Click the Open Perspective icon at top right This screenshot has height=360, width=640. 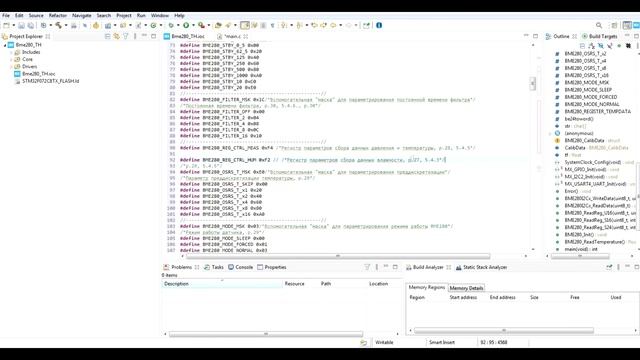[614, 25]
